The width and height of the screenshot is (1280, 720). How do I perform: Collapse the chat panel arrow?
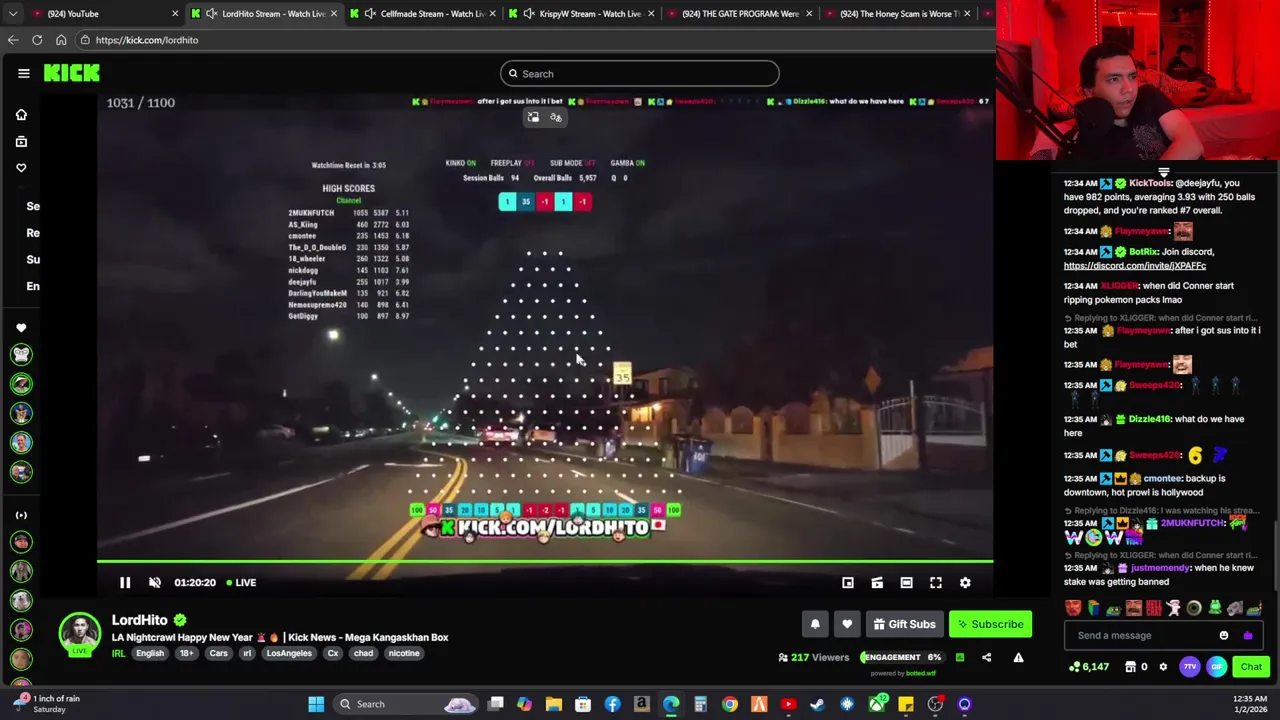pos(1163,172)
